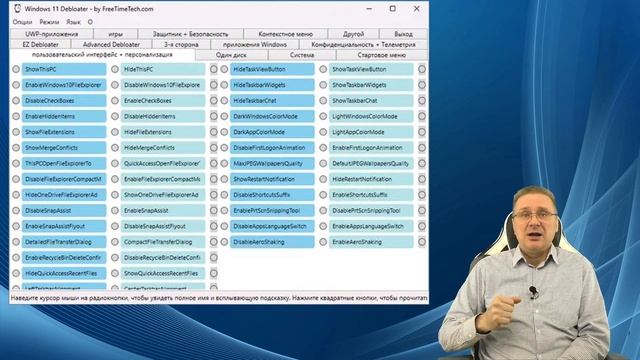Switch to the Система tab

(302, 55)
